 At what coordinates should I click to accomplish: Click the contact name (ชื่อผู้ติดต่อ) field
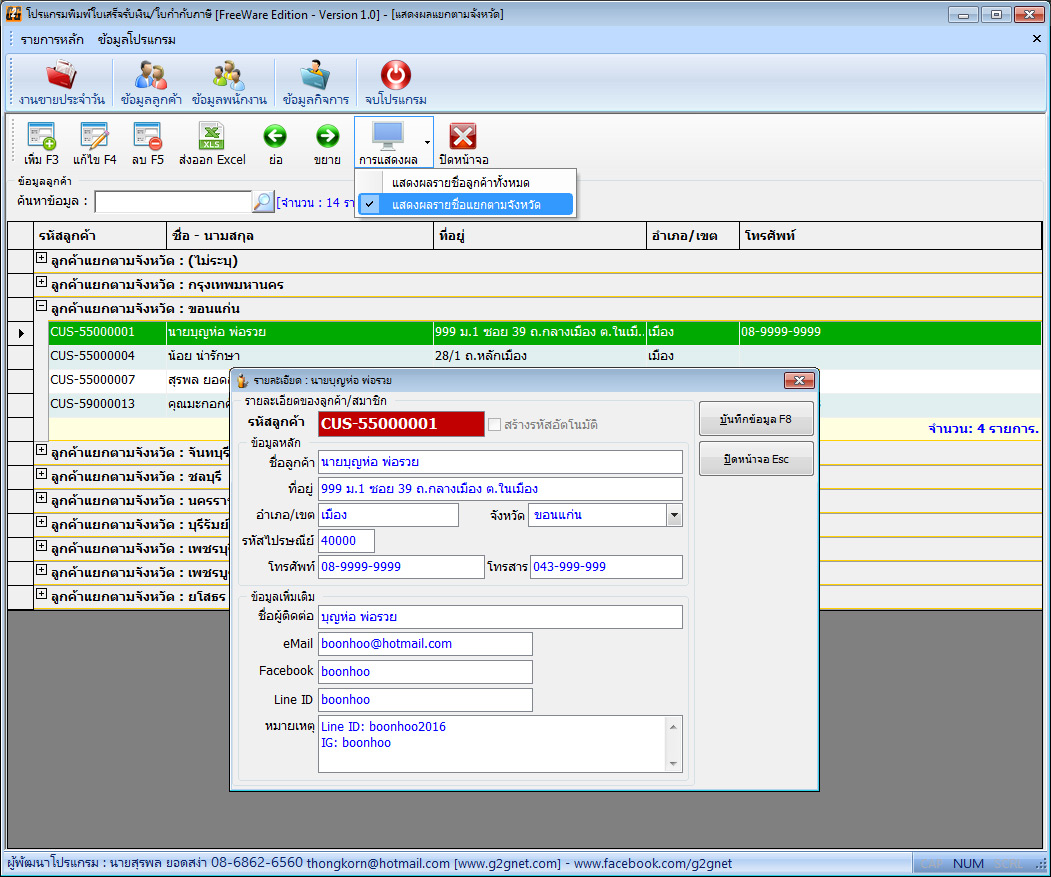click(500, 617)
